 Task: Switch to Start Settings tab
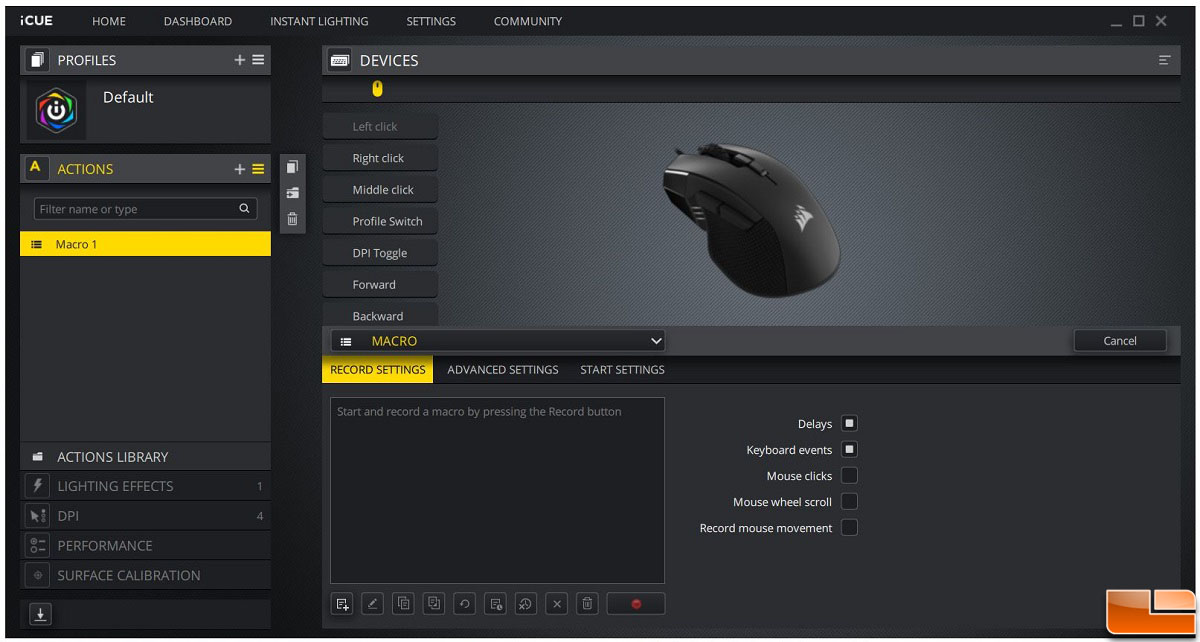point(622,369)
